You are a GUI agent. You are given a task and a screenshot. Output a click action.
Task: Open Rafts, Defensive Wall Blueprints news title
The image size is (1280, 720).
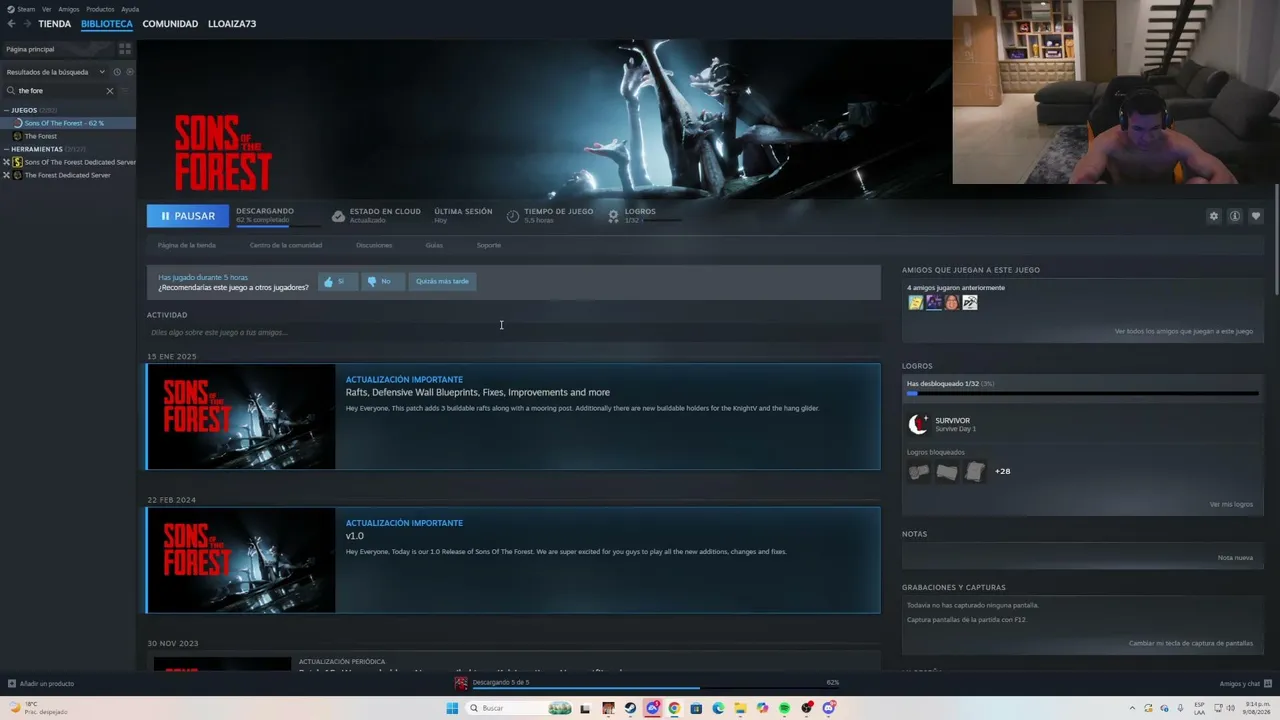tap(478, 392)
